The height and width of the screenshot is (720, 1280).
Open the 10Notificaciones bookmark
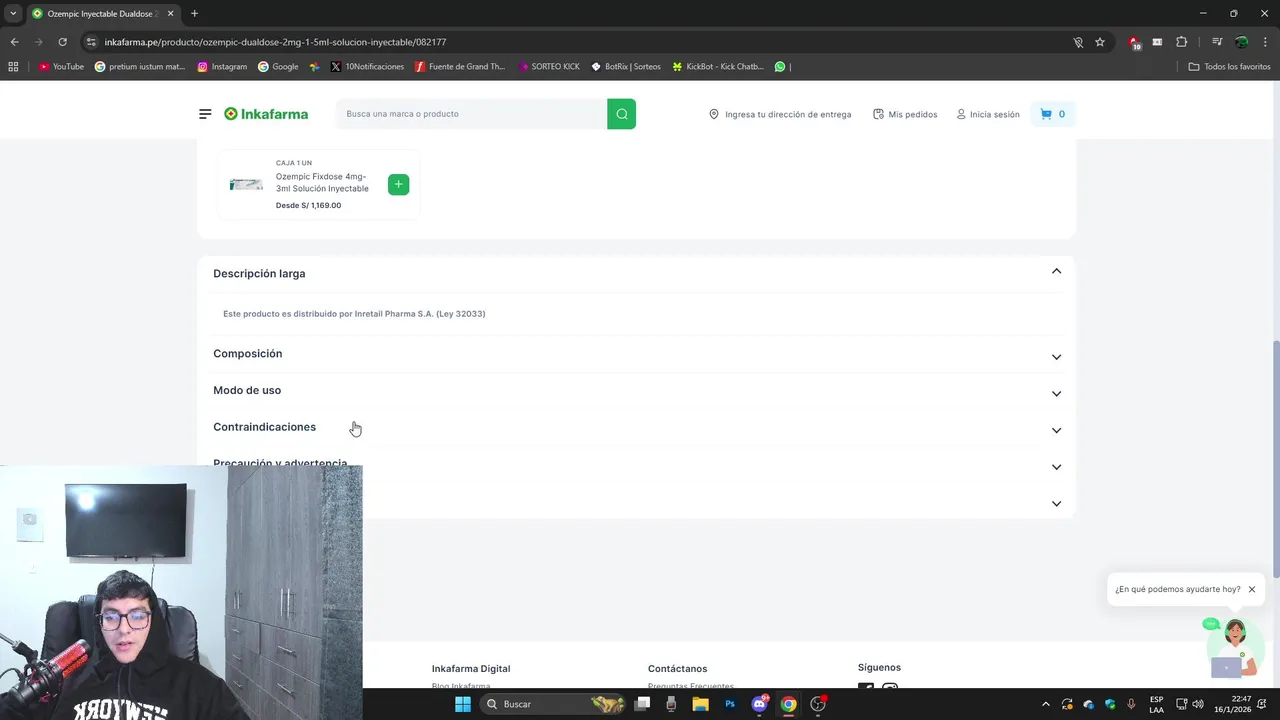click(x=367, y=67)
